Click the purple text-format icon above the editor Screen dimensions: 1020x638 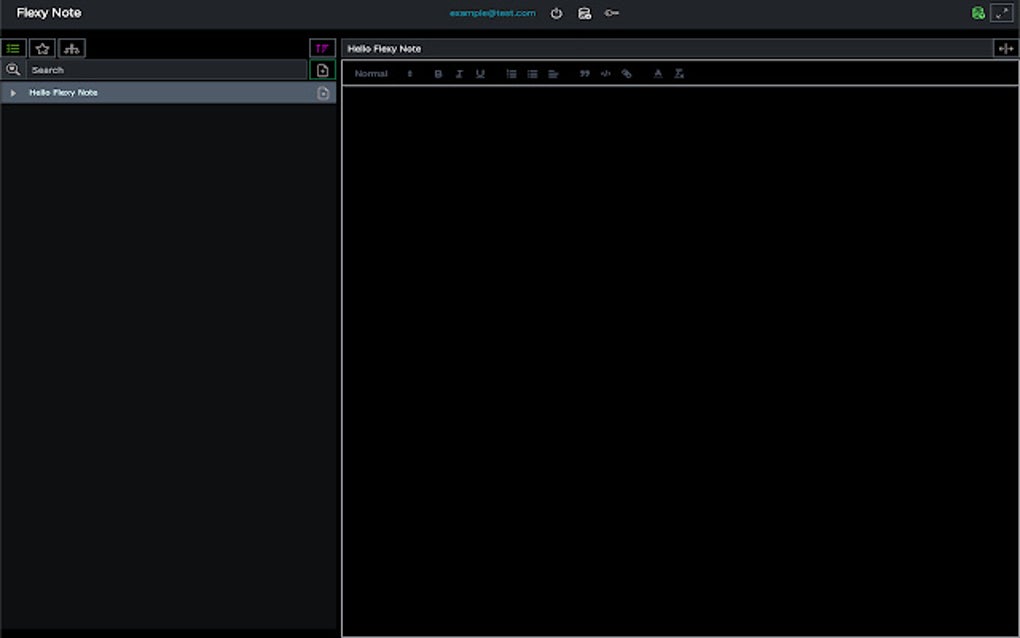[321, 47]
